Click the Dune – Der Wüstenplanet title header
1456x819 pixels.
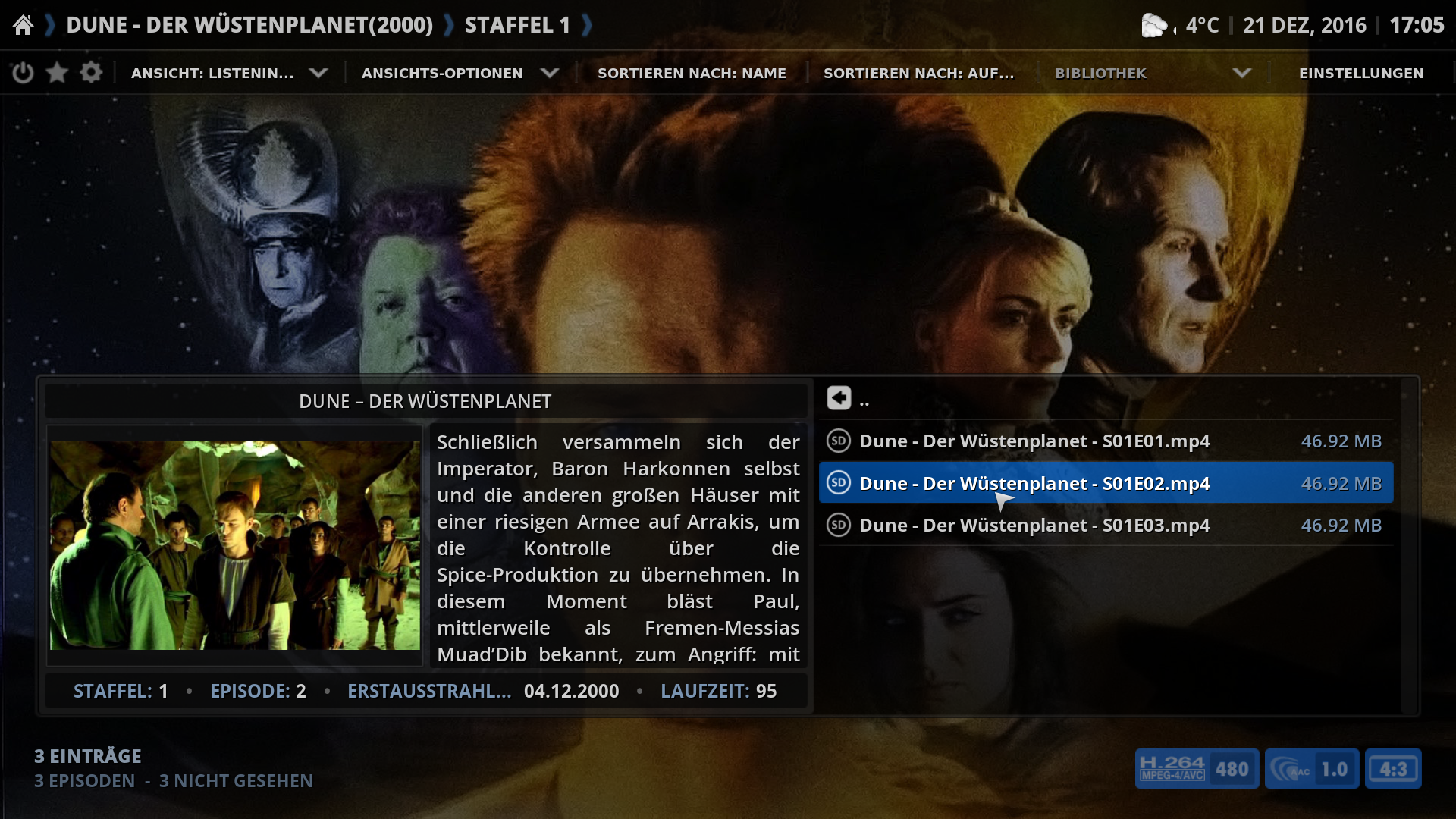pyautogui.click(x=425, y=401)
